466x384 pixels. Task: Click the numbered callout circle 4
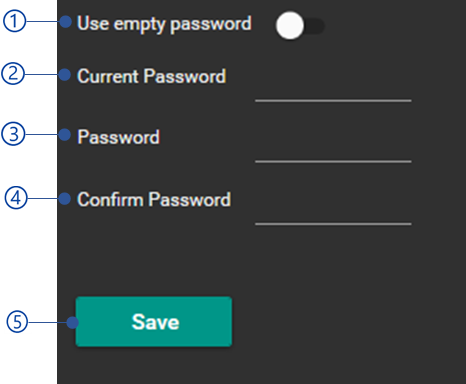click(16, 198)
